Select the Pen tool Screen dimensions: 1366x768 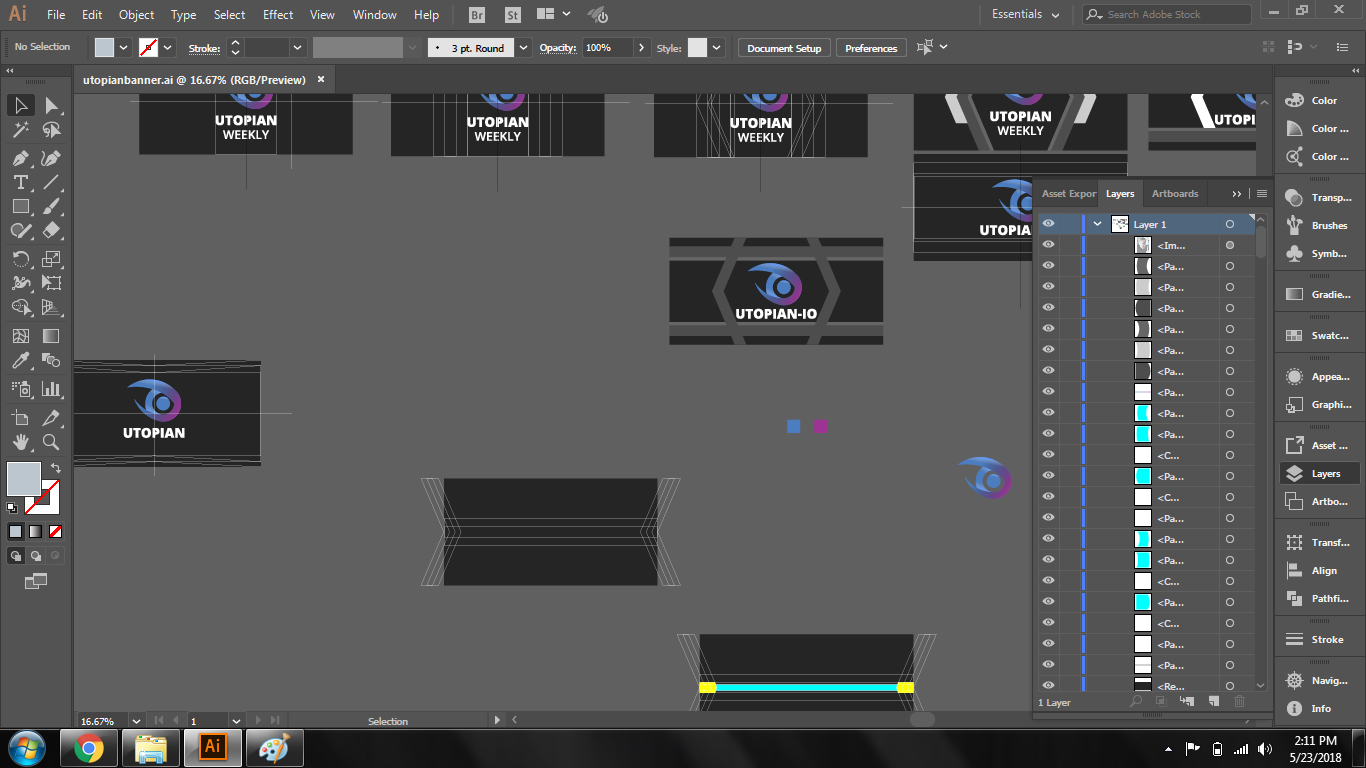point(20,158)
